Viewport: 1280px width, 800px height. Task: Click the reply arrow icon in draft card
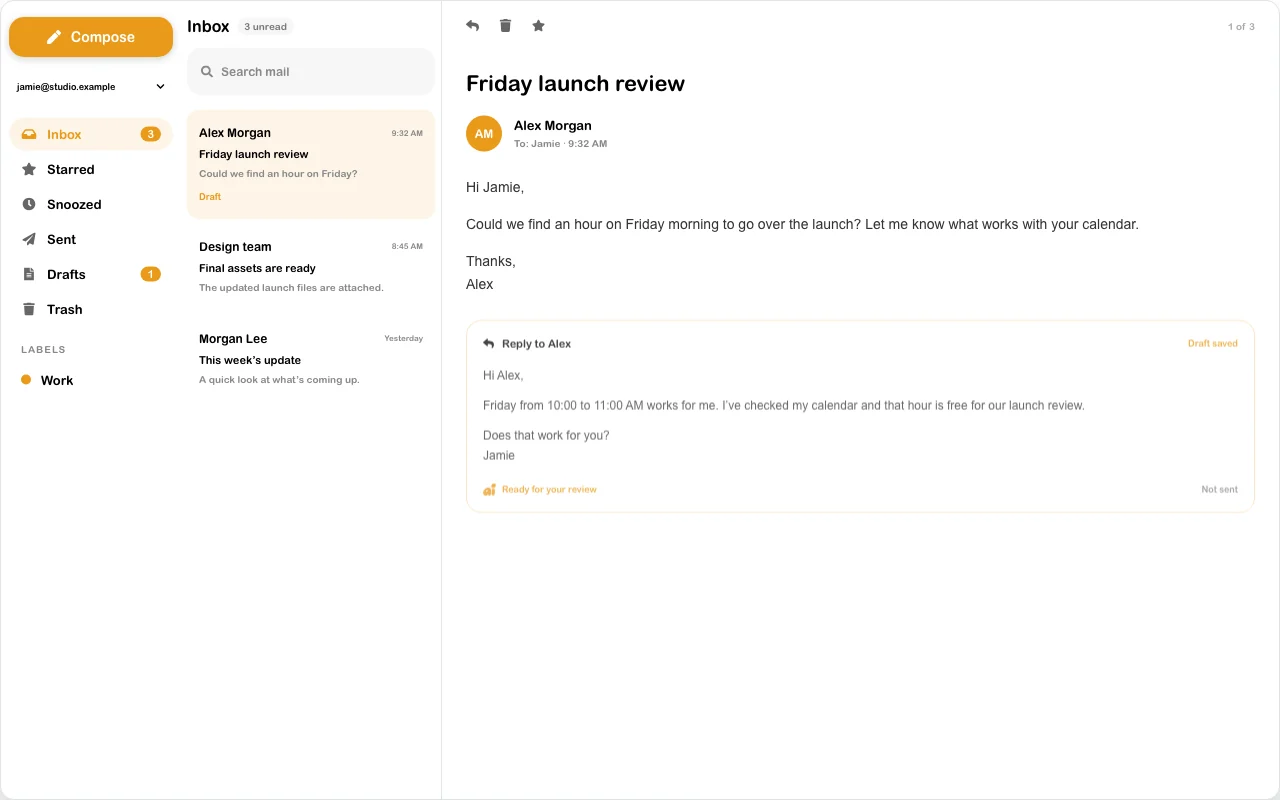point(489,344)
